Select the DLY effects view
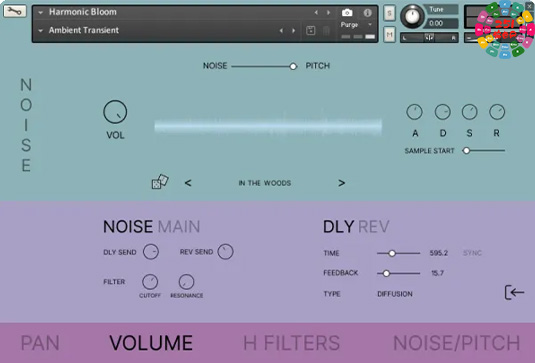The height and width of the screenshot is (363, 535). pyautogui.click(x=338, y=227)
